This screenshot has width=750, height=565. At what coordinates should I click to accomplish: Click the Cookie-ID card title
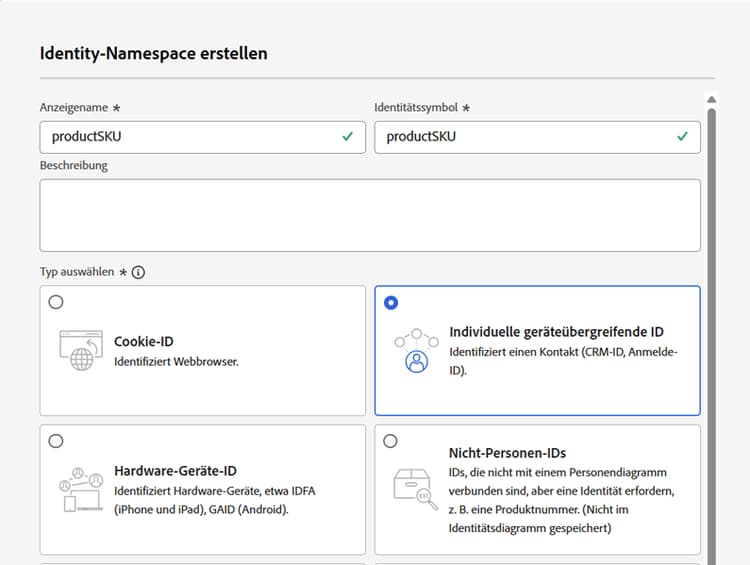(144, 342)
